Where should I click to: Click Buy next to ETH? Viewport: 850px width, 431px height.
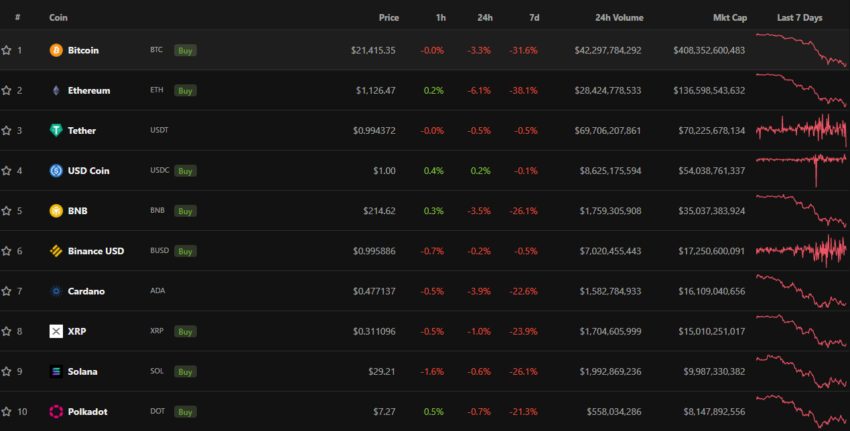pyautogui.click(x=185, y=91)
